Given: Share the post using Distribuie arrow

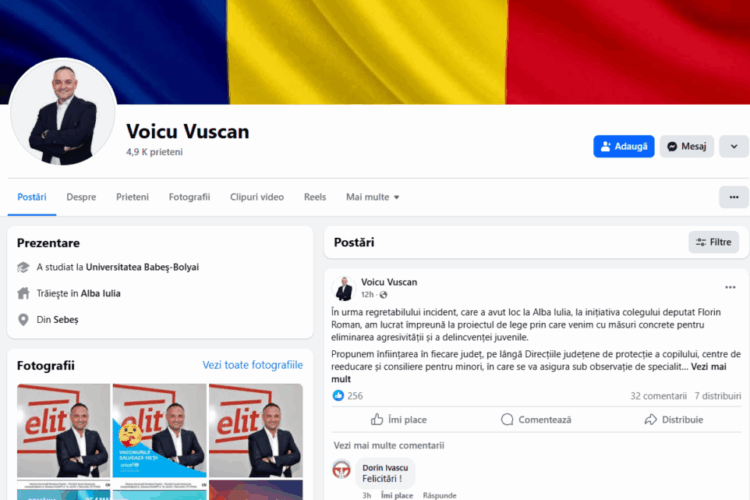Looking at the screenshot, I should (x=651, y=420).
